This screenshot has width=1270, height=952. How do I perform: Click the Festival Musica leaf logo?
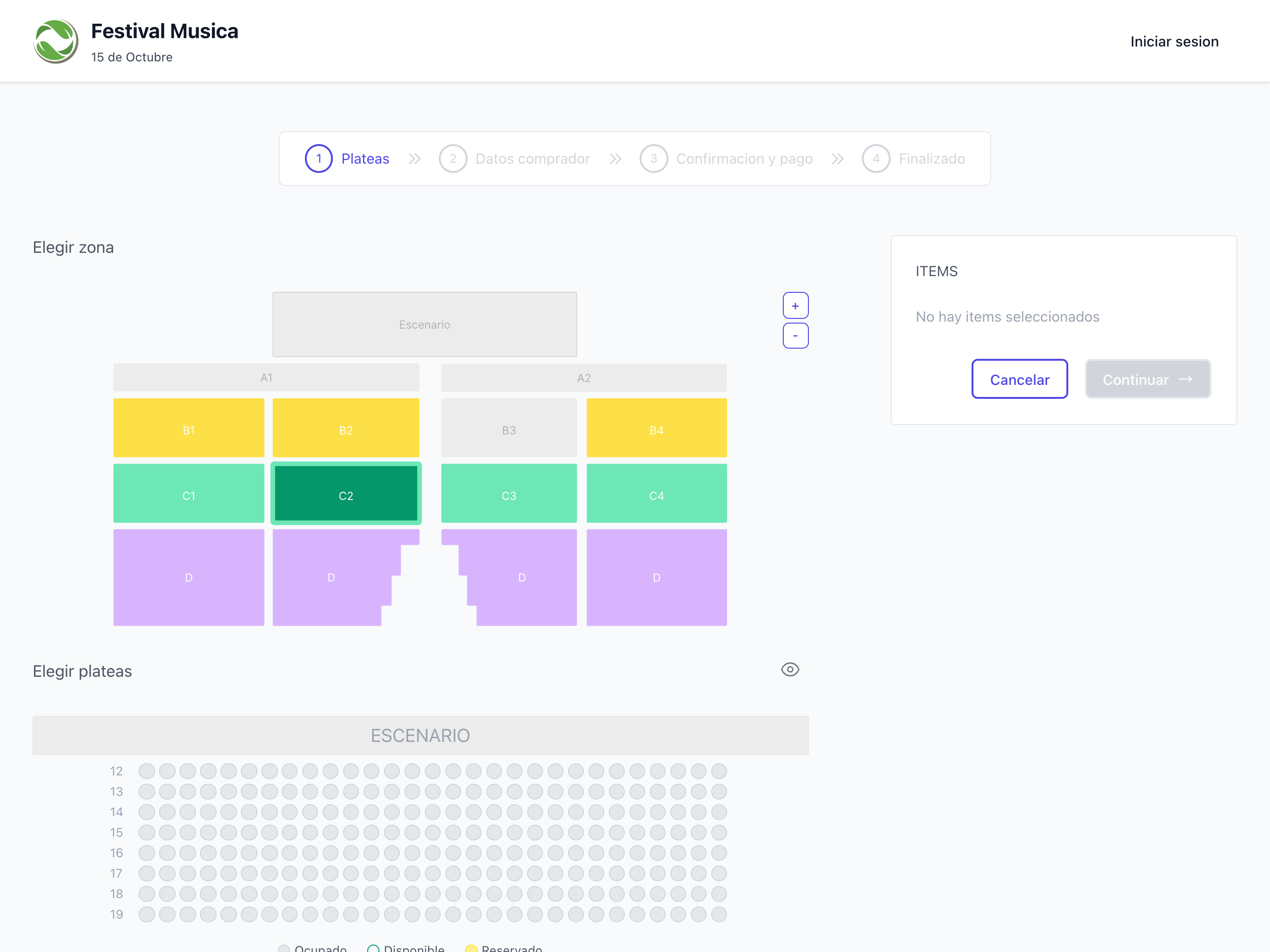(56, 41)
